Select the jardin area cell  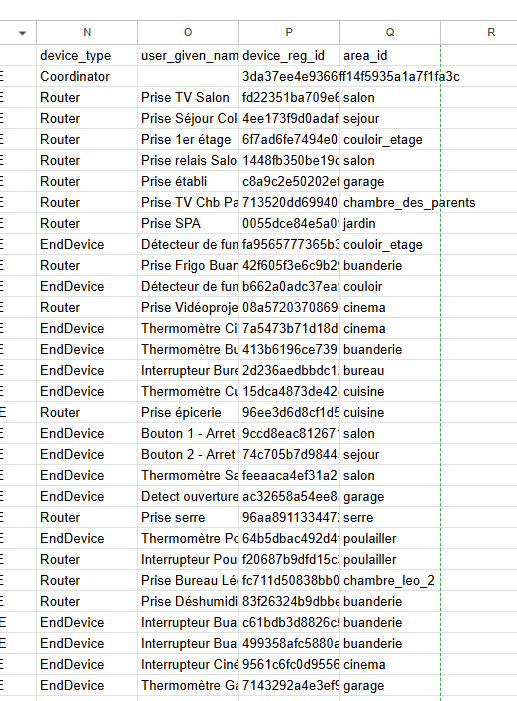point(390,224)
